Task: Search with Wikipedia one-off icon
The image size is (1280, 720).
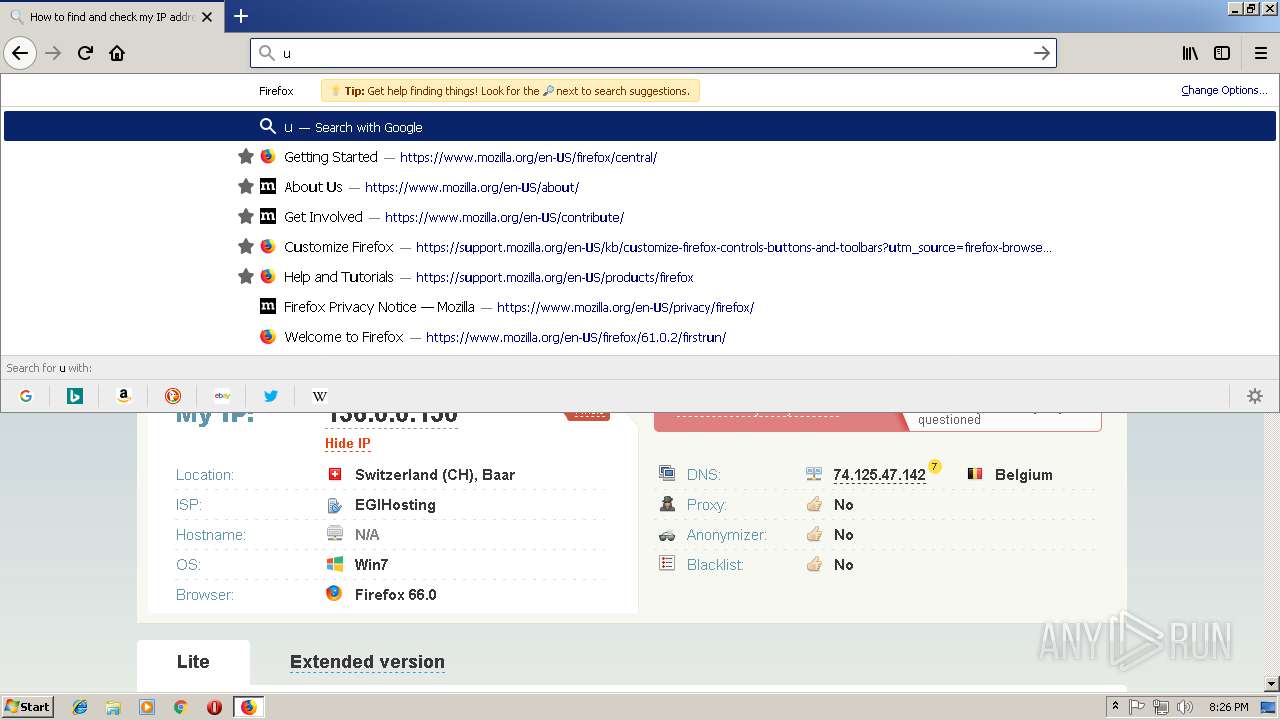Action: click(x=319, y=396)
